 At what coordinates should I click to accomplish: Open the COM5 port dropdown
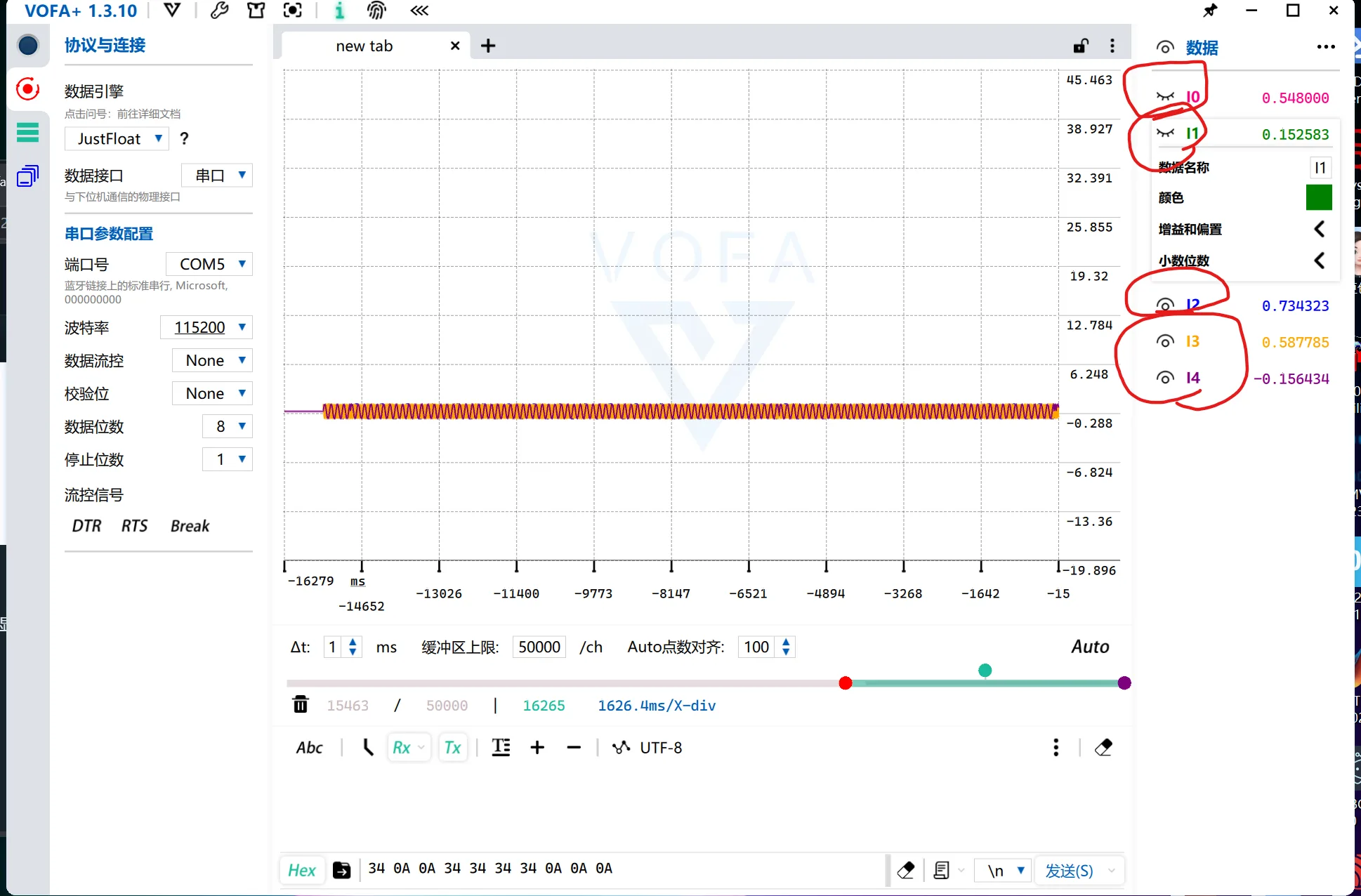pos(209,264)
